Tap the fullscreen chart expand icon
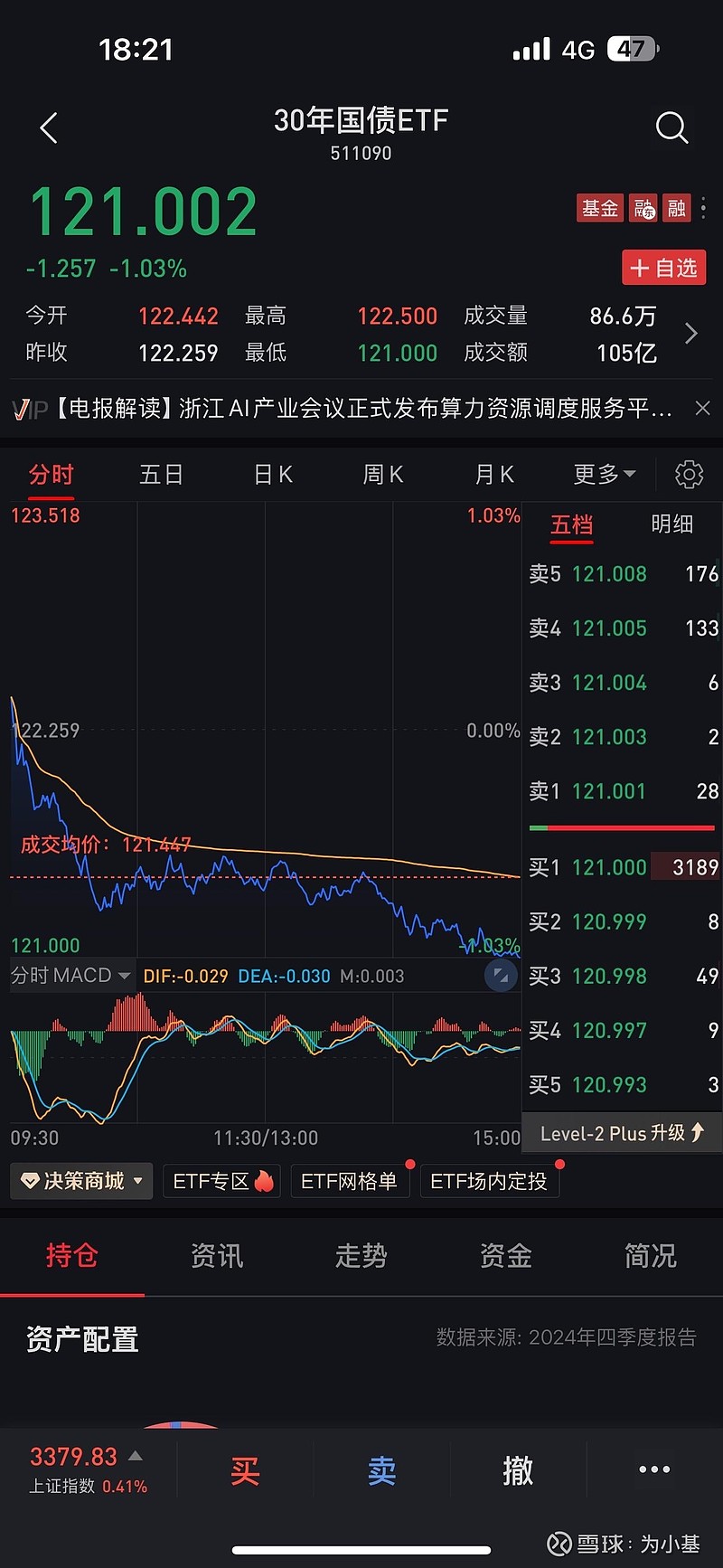723x1568 pixels. point(501,976)
